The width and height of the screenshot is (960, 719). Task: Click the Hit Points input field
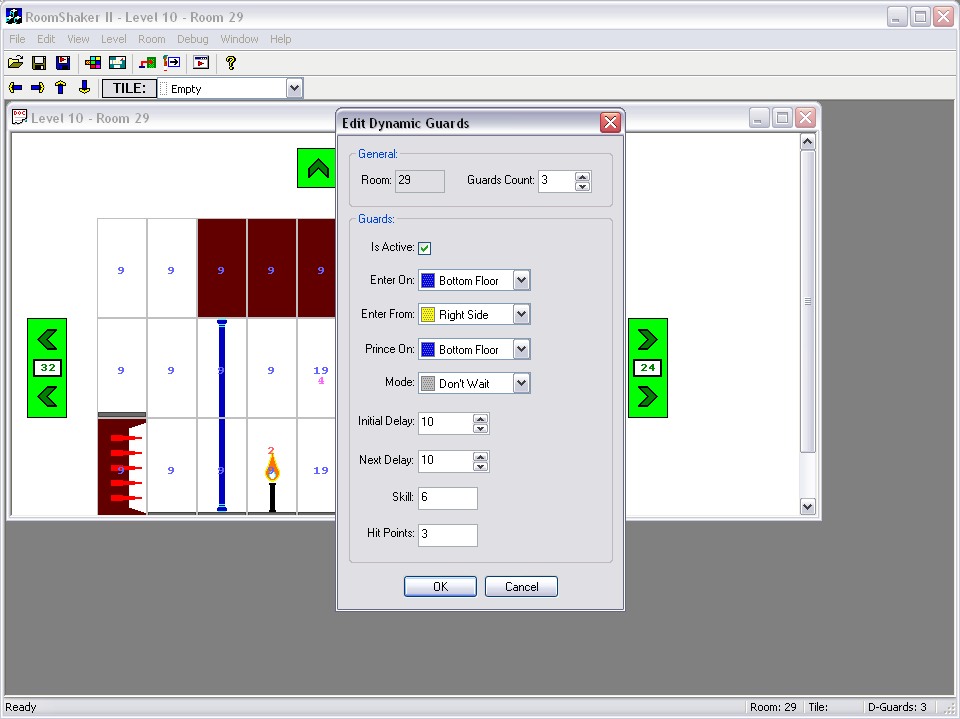click(x=447, y=534)
